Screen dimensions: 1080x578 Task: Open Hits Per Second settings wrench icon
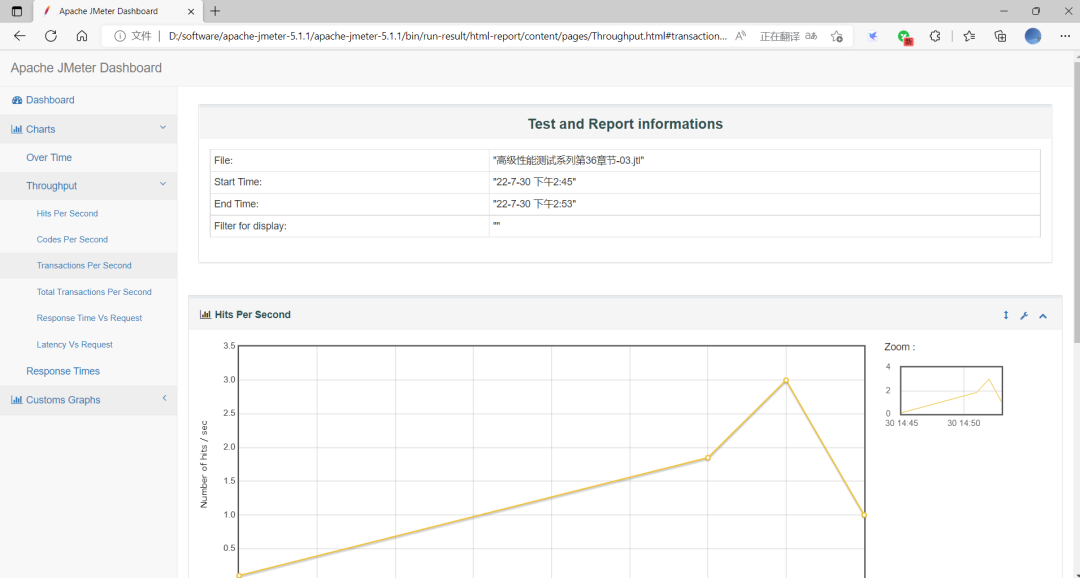point(1024,316)
